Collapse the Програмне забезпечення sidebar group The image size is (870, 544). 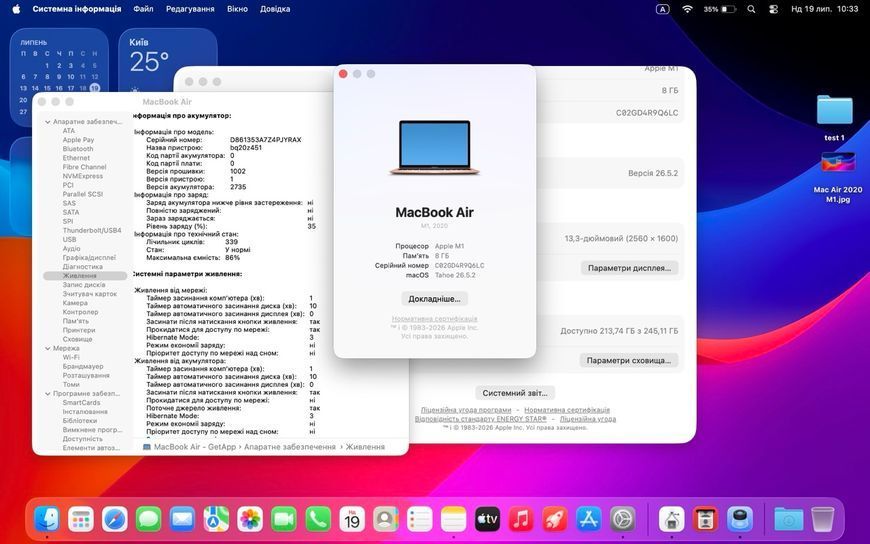click(x=48, y=394)
